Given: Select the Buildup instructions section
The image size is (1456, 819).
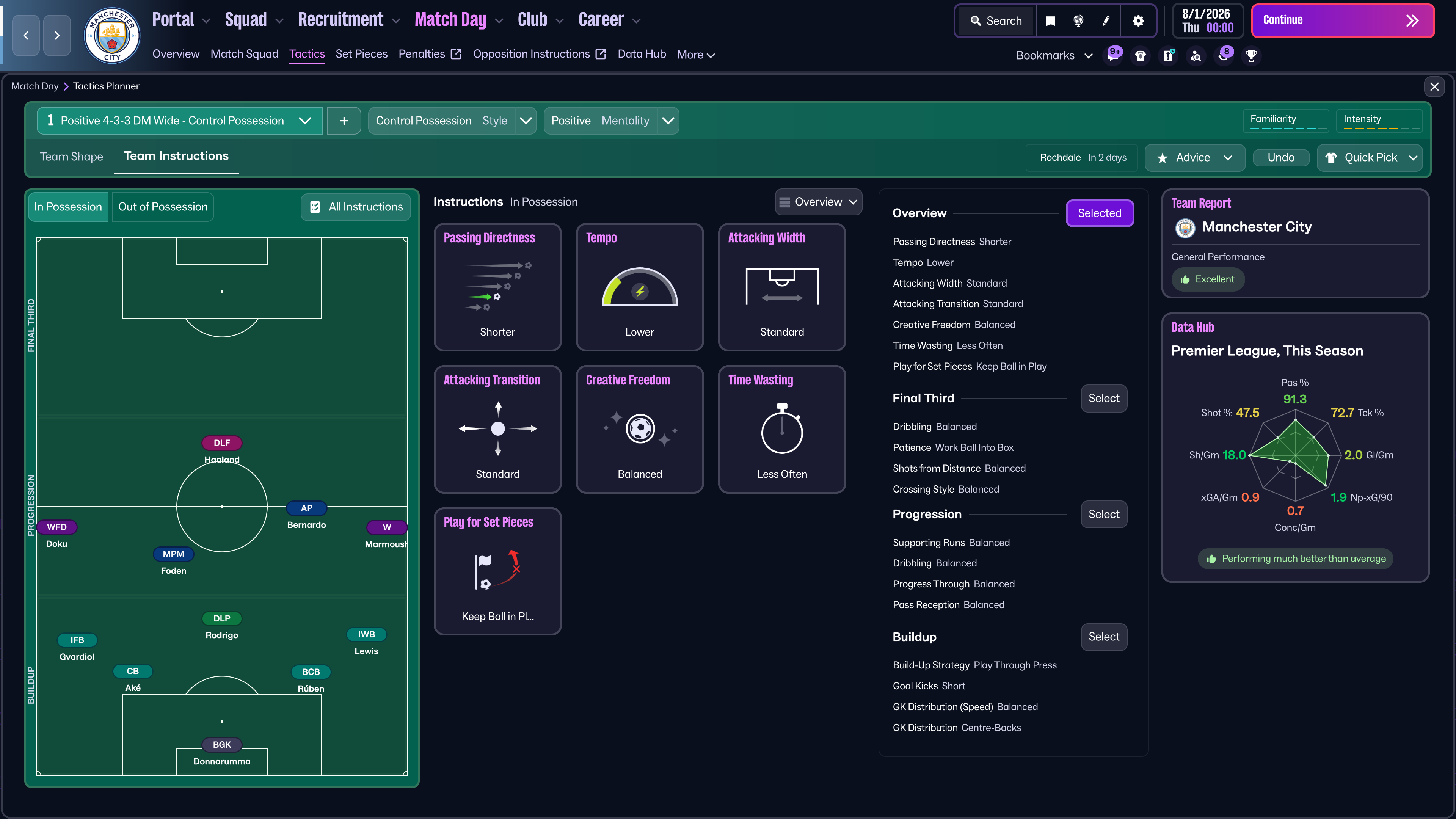Looking at the screenshot, I should [x=1103, y=637].
